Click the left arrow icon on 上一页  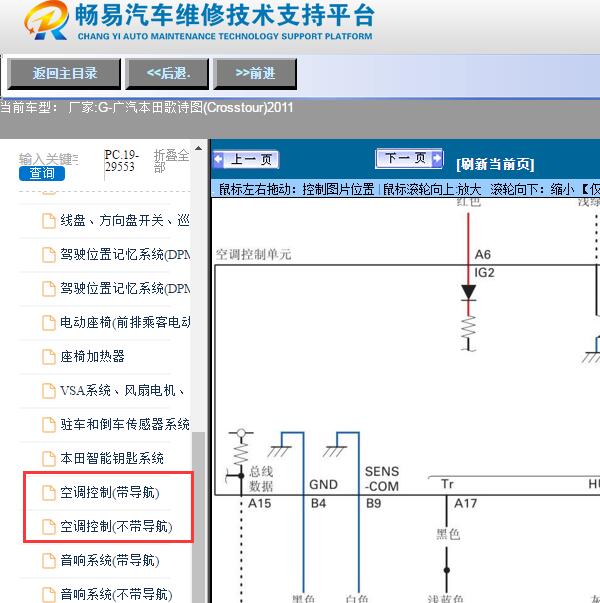(x=218, y=159)
